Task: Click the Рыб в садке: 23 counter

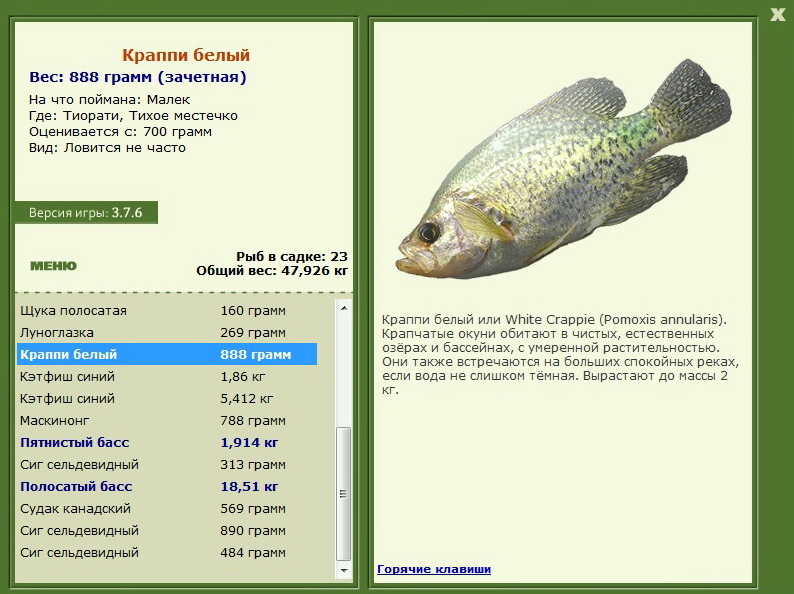Action: [x=292, y=256]
